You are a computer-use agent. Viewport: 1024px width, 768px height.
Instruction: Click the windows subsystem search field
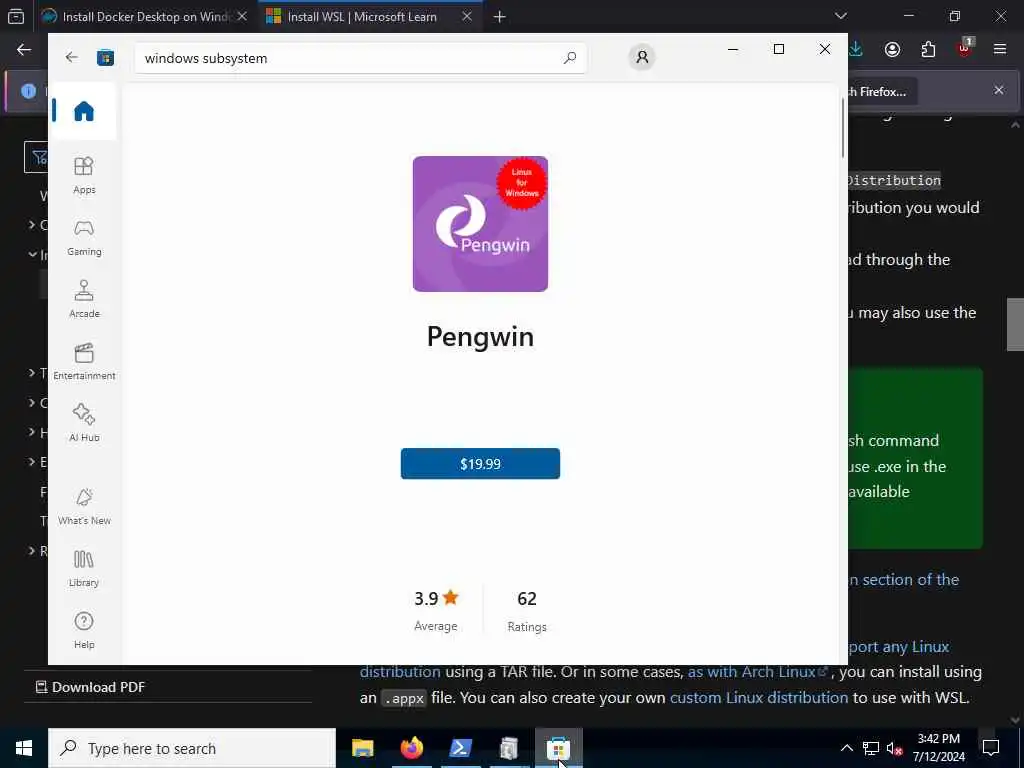[360, 58]
